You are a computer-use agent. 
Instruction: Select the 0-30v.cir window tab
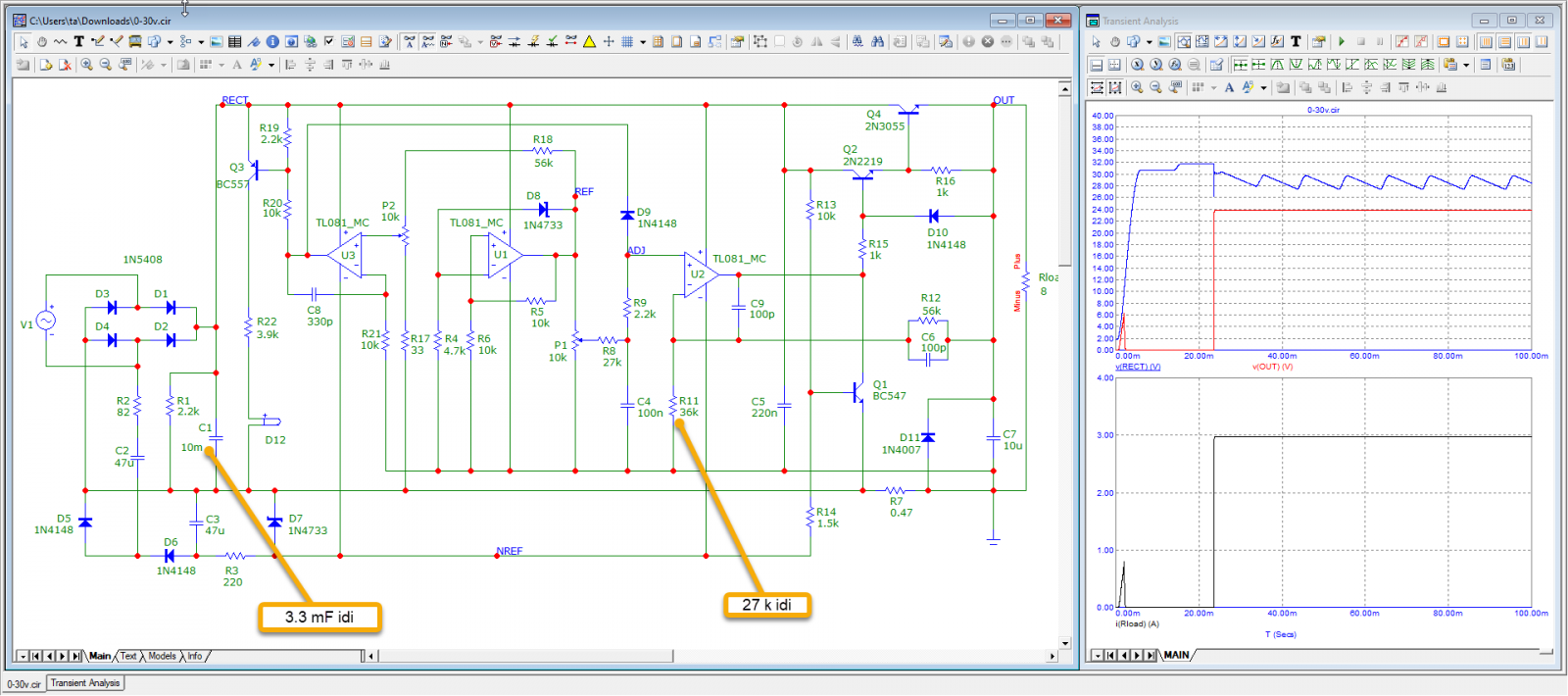pos(24,683)
